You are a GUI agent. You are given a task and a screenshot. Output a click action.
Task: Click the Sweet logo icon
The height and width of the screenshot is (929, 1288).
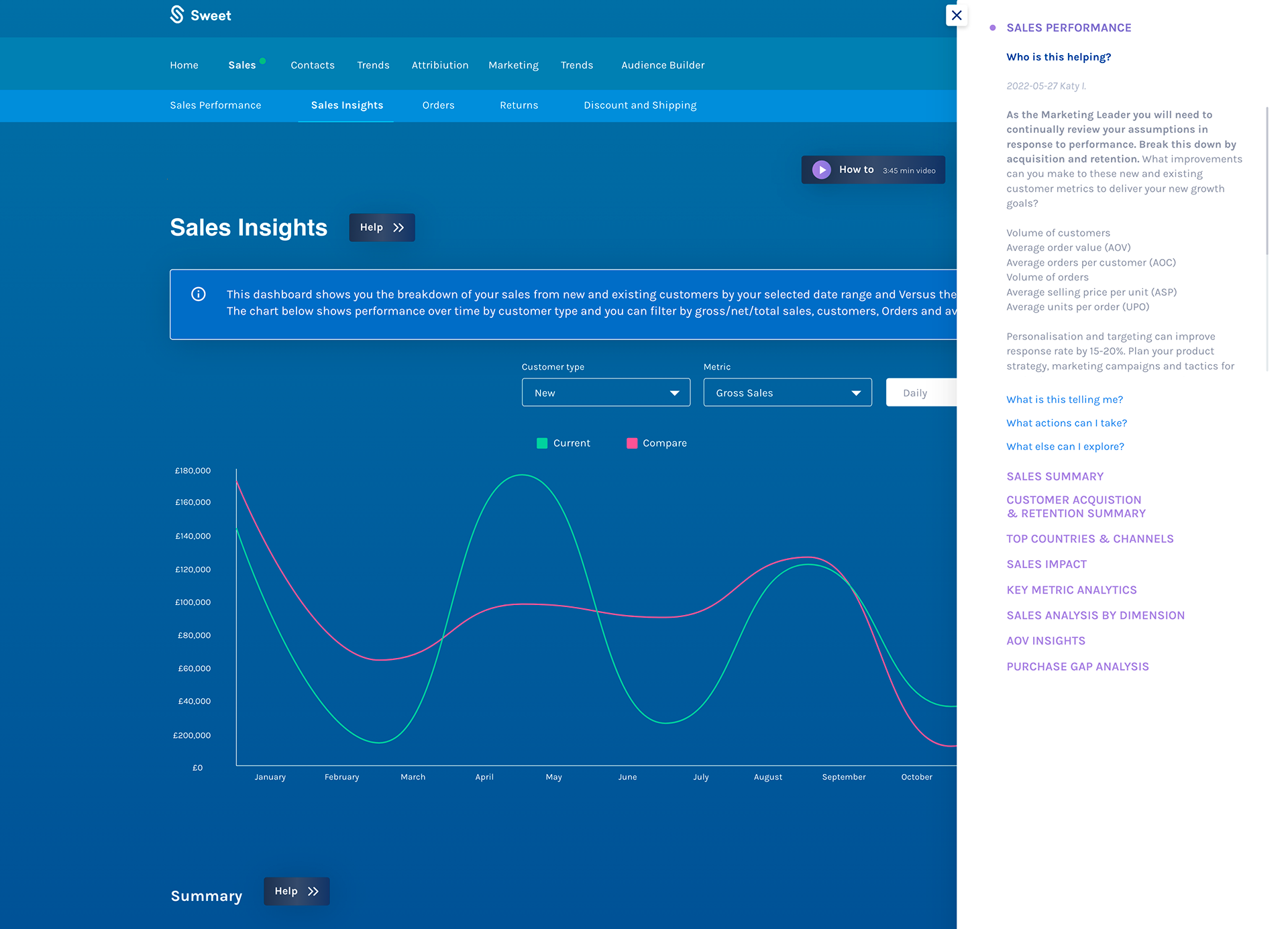coord(177,15)
